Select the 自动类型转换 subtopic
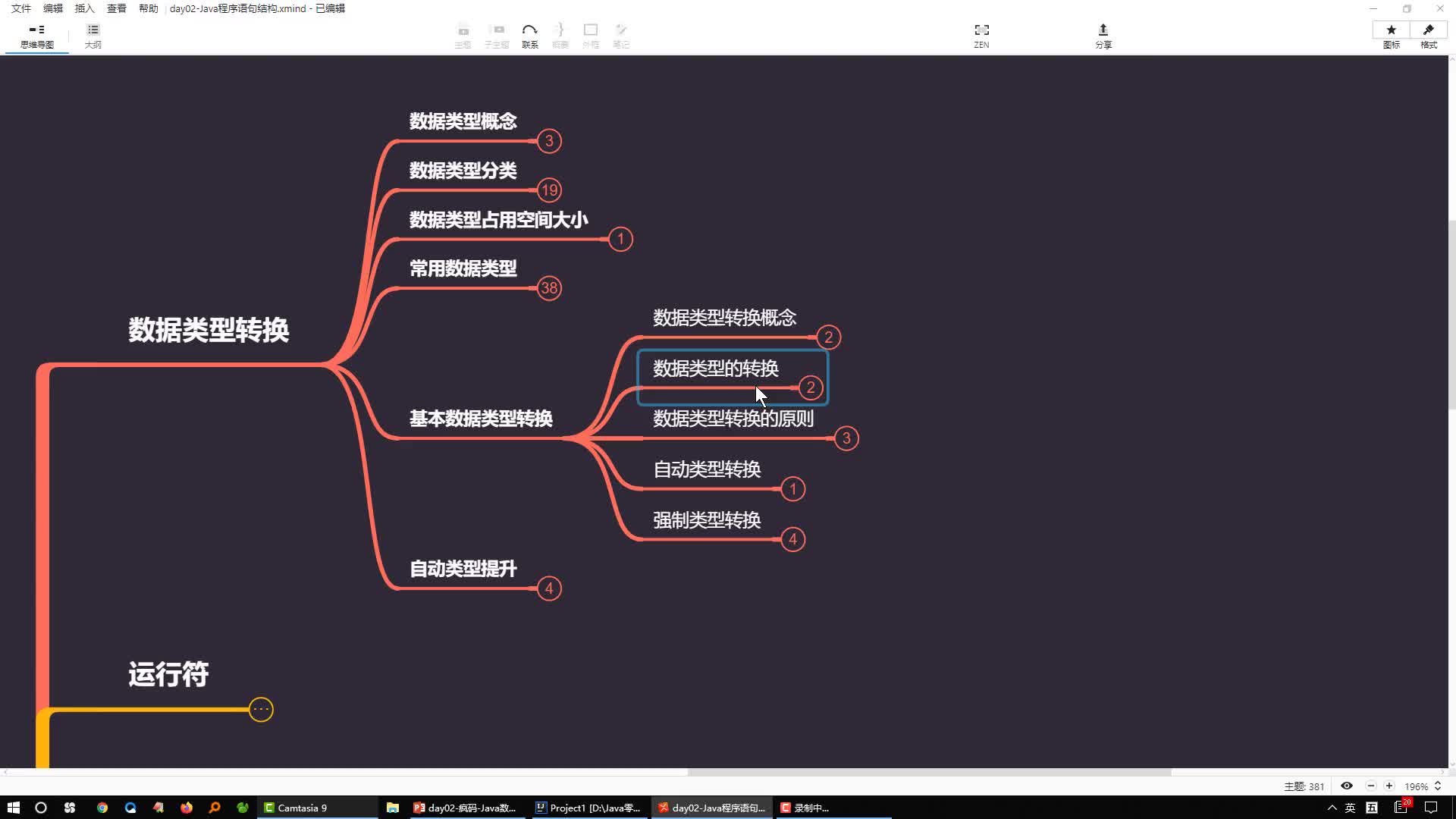Image resolution: width=1456 pixels, height=819 pixels. [x=707, y=469]
